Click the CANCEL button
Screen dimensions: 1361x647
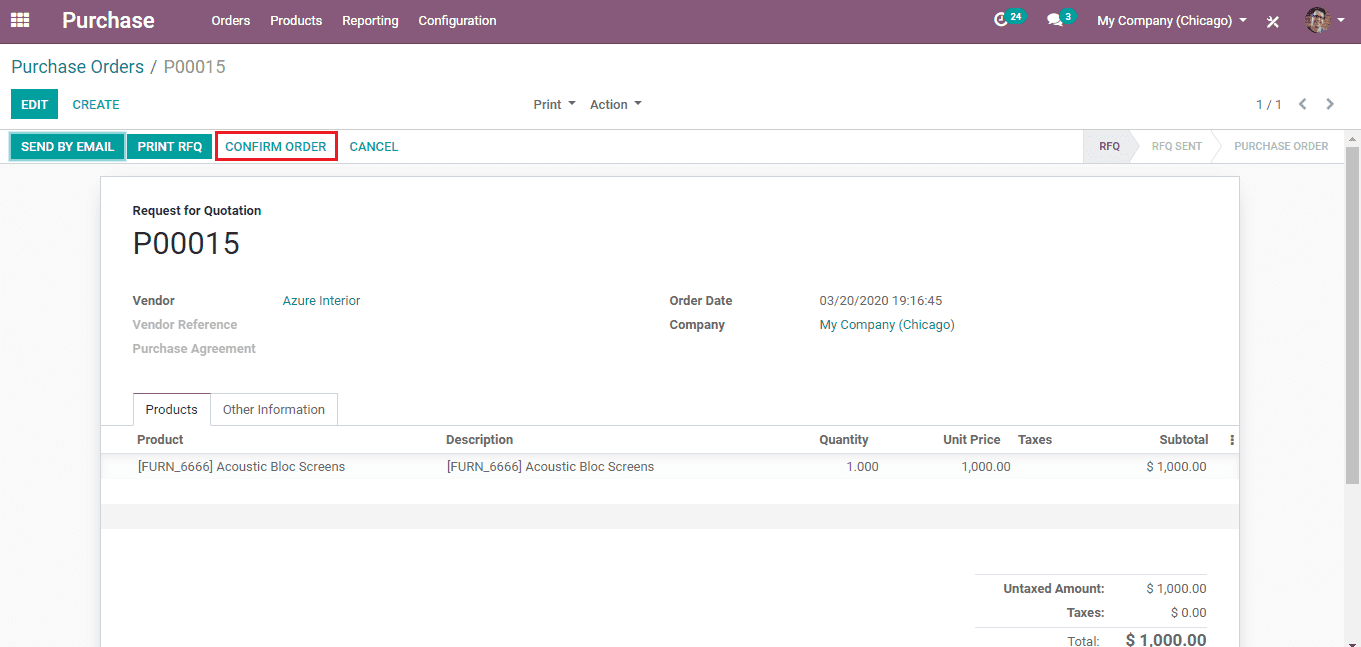coord(374,146)
